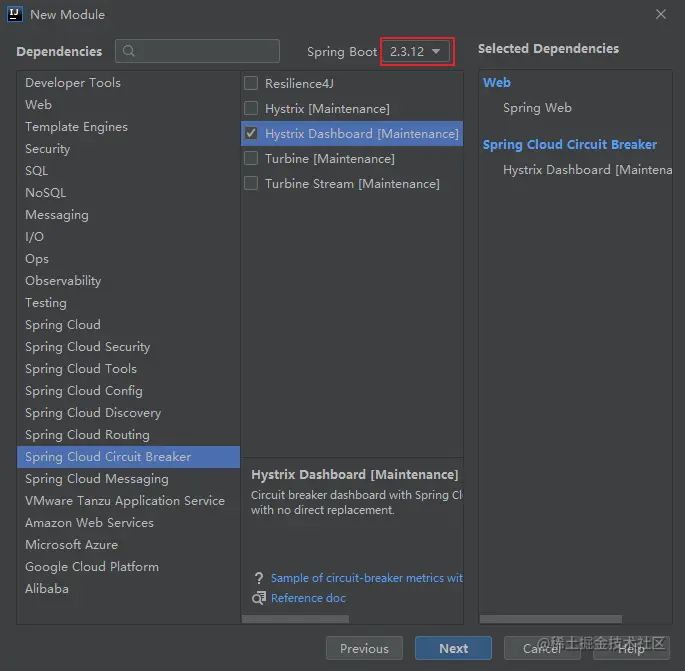Choose the Messaging category
Screen dimensions: 685x671
point(128,214)
